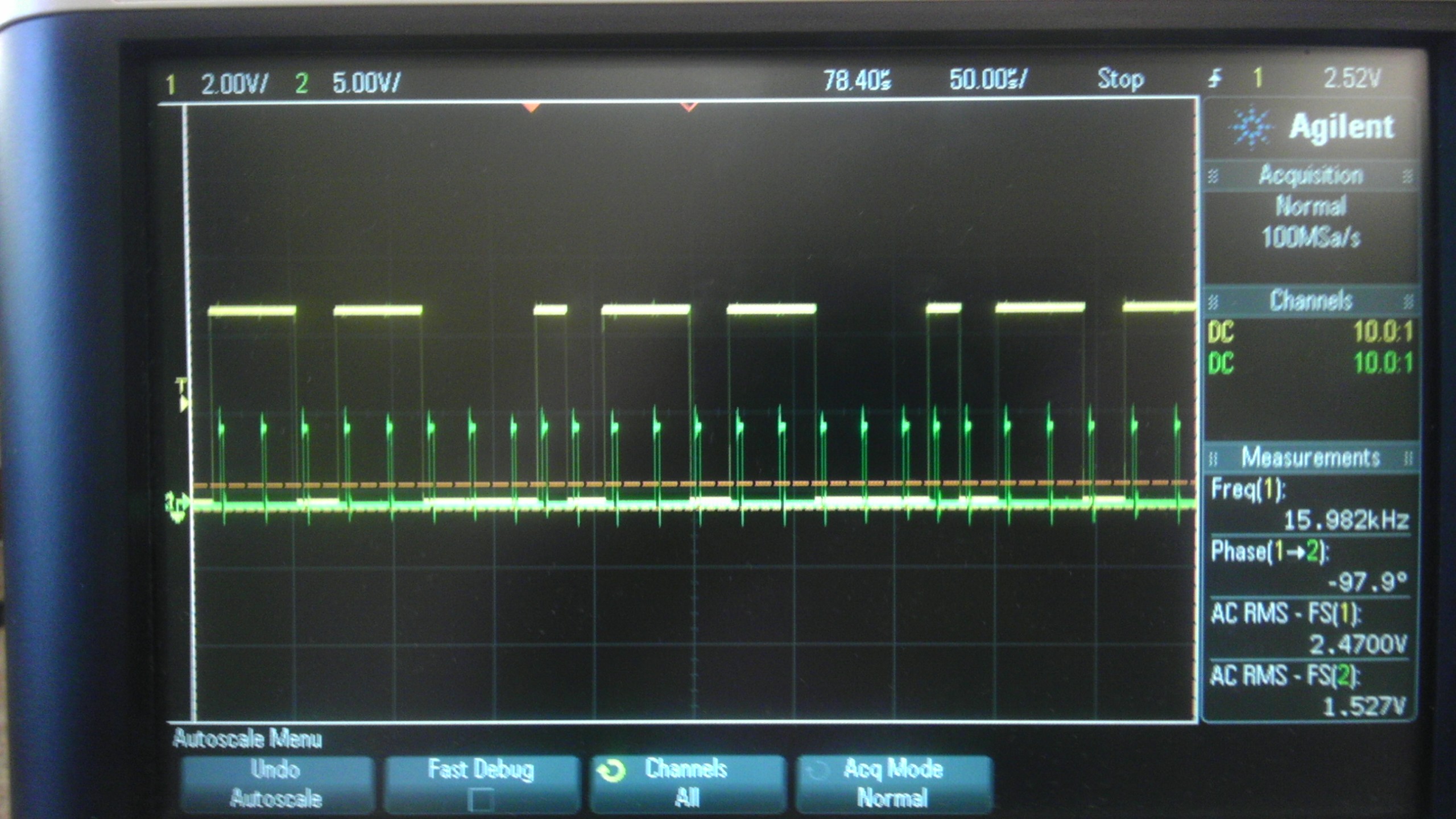1456x819 pixels.
Task: Expand the Channels panel header
Action: (x=1310, y=300)
